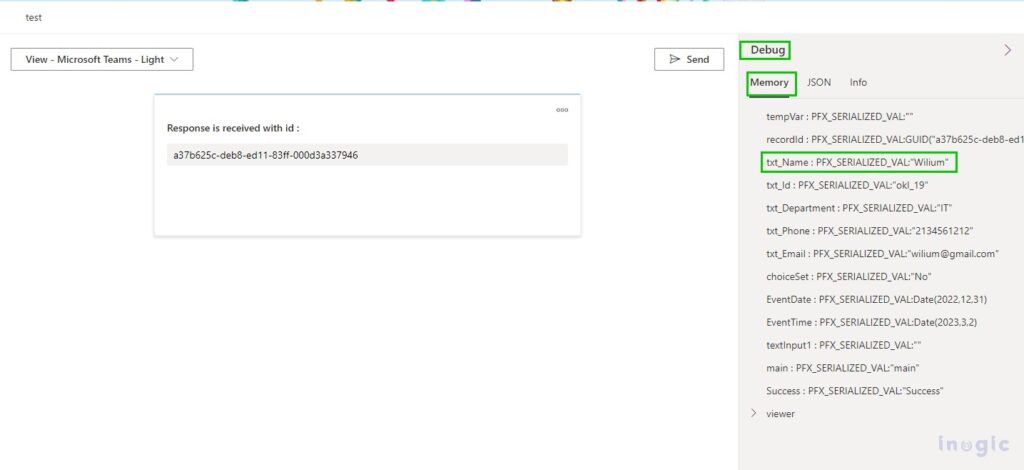Select the EventTime Date(2023,3,2) entry
The height and width of the screenshot is (470, 1024).
pyautogui.click(x=871, y=322)
